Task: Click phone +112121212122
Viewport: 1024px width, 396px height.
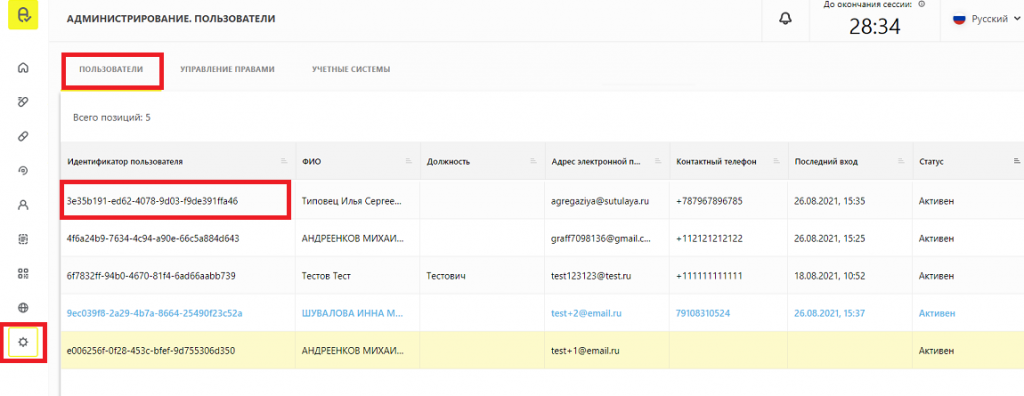Action: pos(709,239)
